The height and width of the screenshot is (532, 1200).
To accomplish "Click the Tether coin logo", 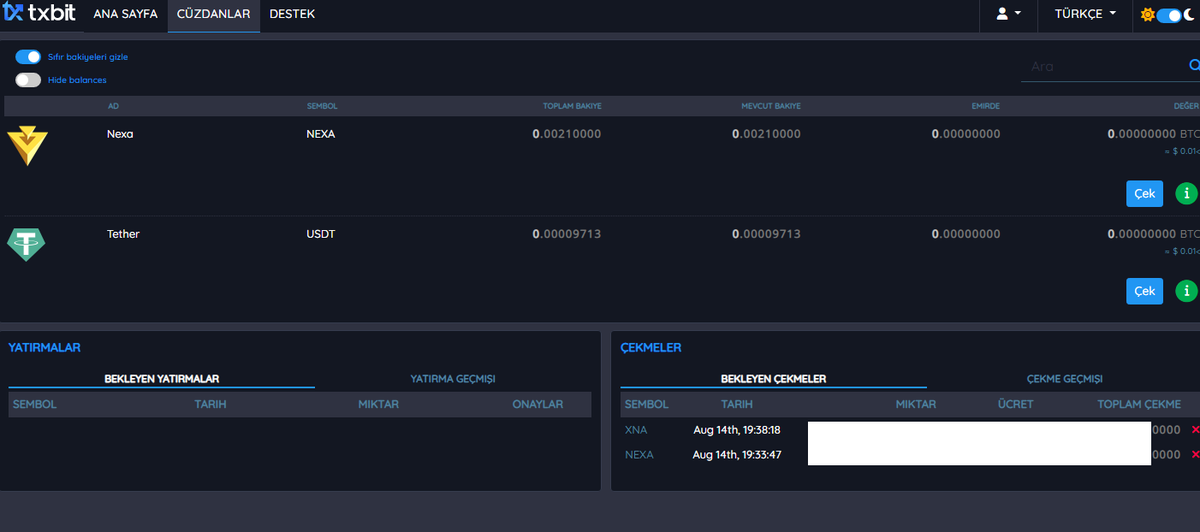I will tap(27, 245).
